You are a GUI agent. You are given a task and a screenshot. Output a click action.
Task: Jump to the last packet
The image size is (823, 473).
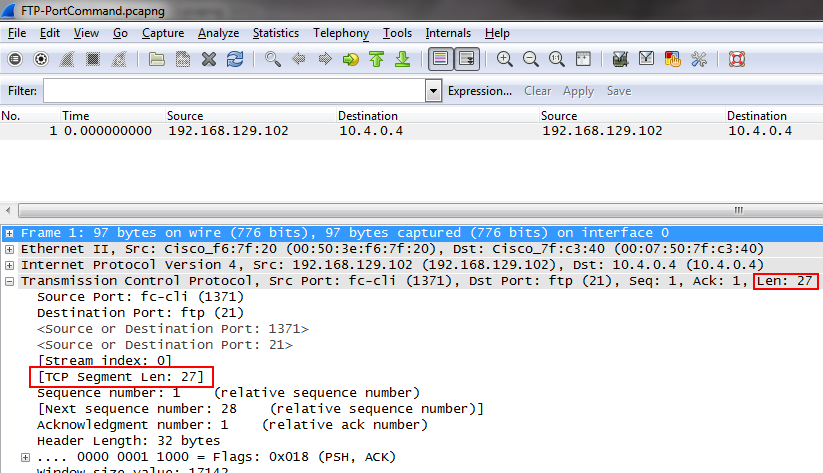[403, 59]
